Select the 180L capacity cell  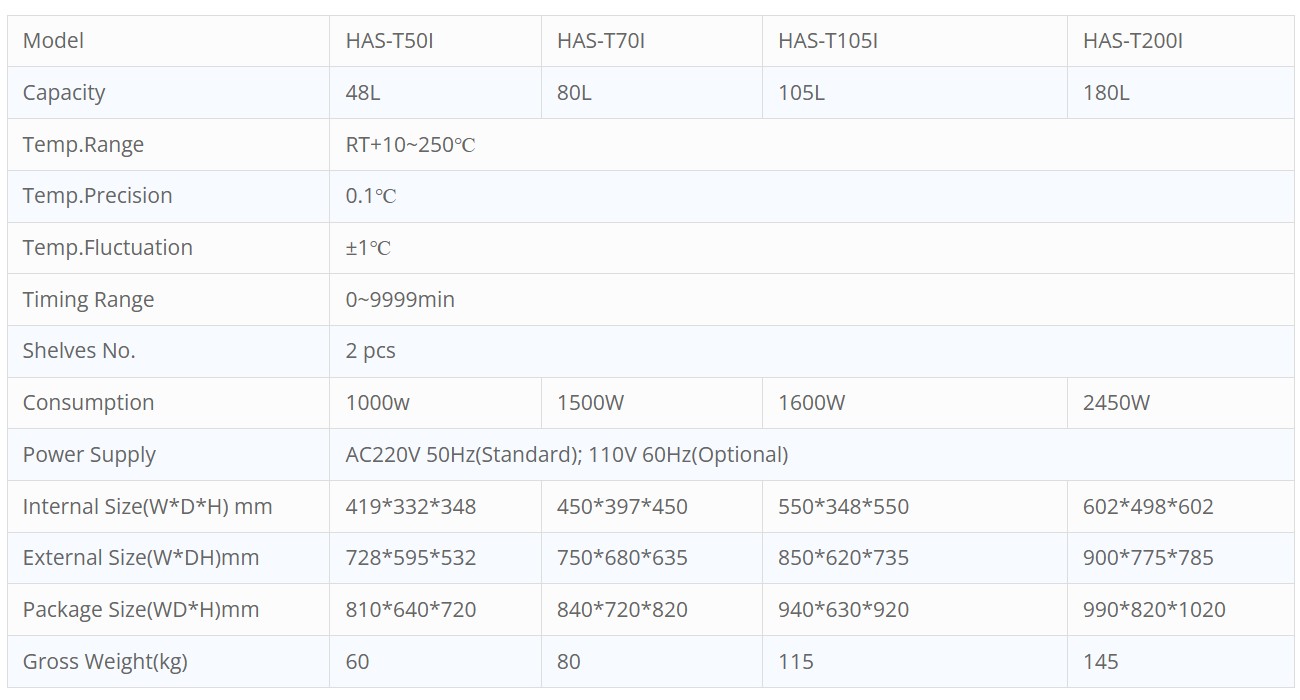(x=1106, y=93)
